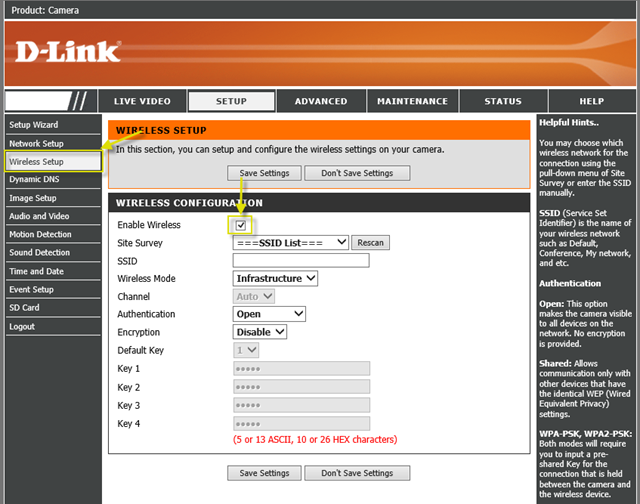Screen dimensions: 640x504
Task: Click the SSID text field
Action: pyautogui.click(x=300, y=260)
